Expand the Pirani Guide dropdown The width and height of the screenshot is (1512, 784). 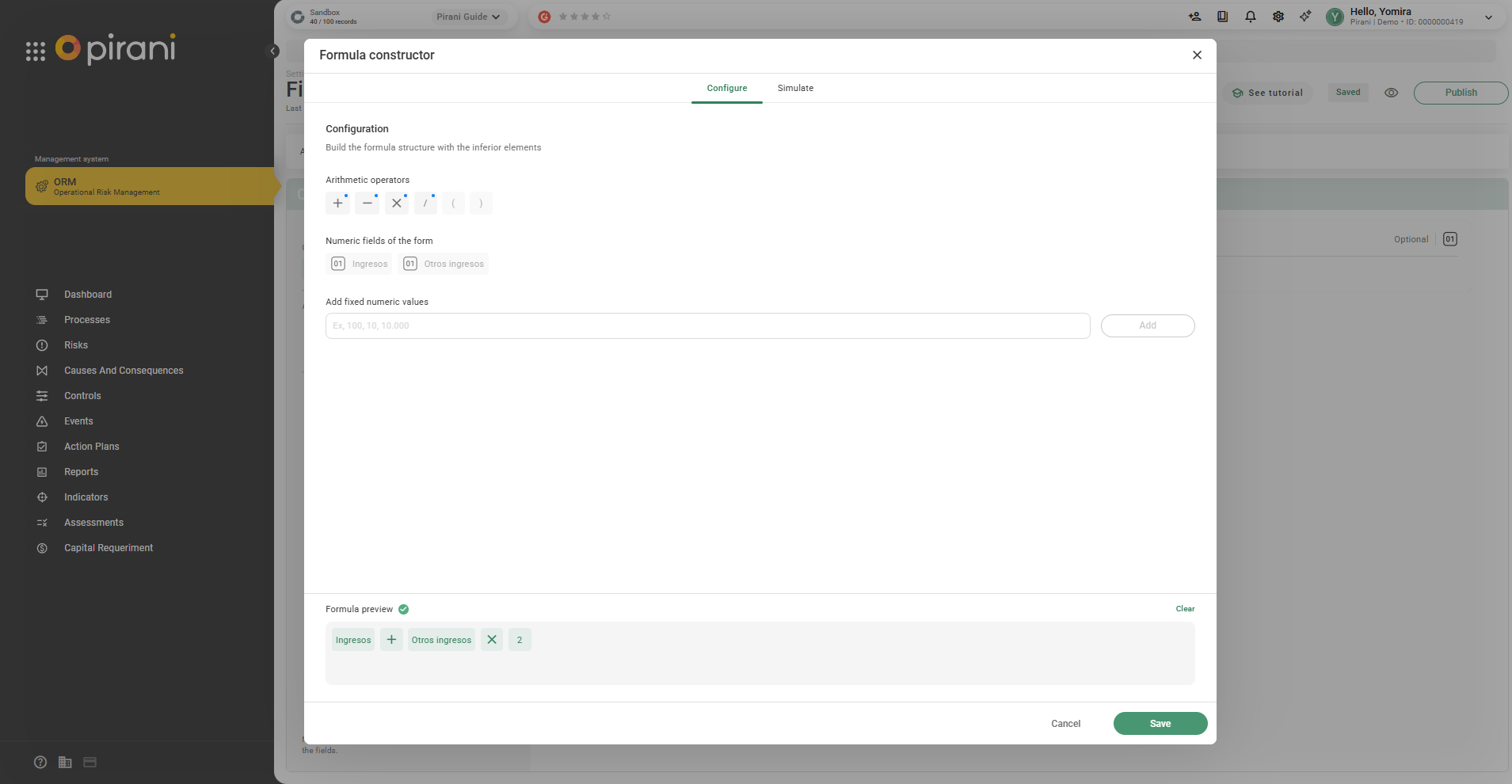468,17
